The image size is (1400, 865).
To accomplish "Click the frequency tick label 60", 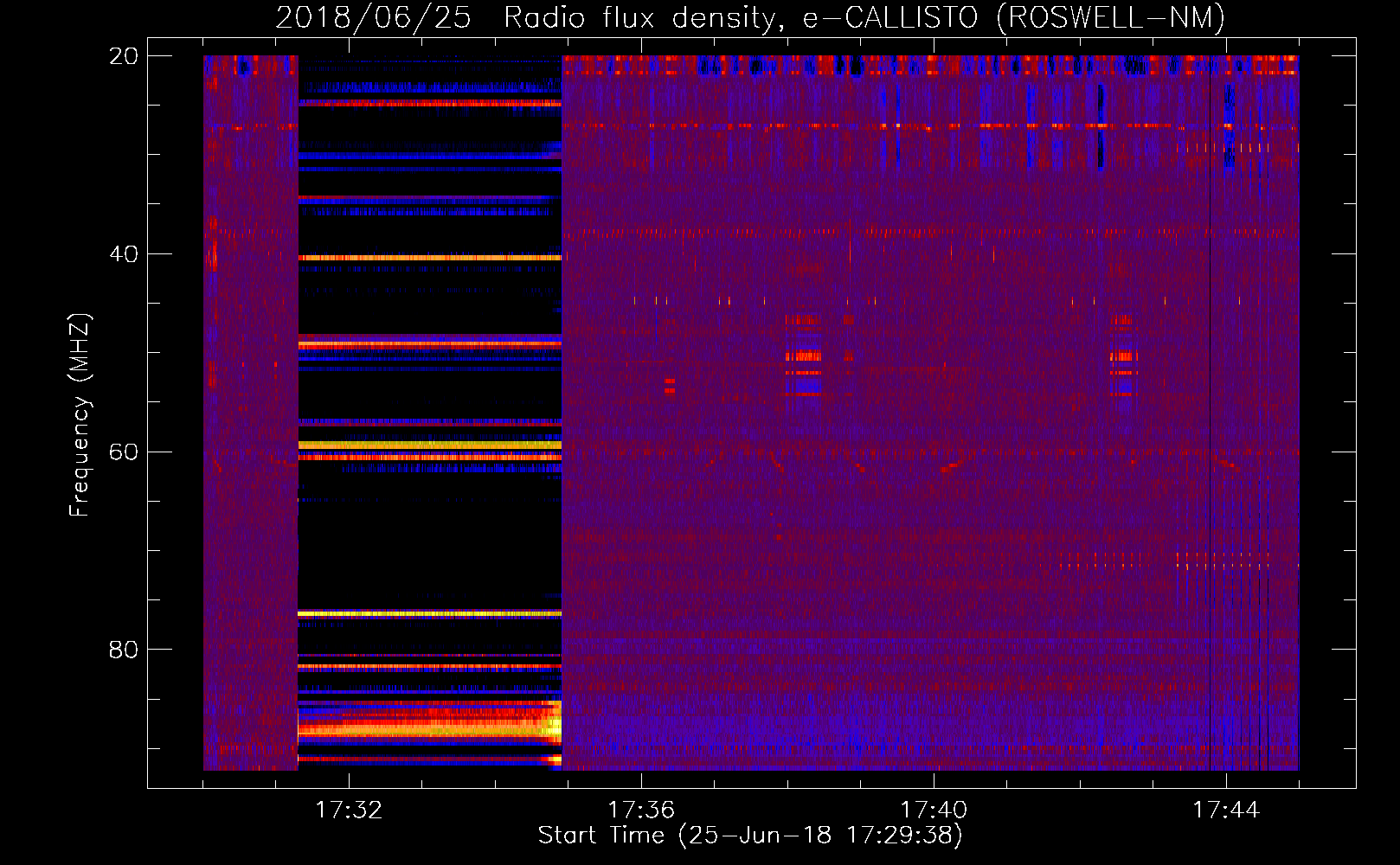I will point(123,452).
